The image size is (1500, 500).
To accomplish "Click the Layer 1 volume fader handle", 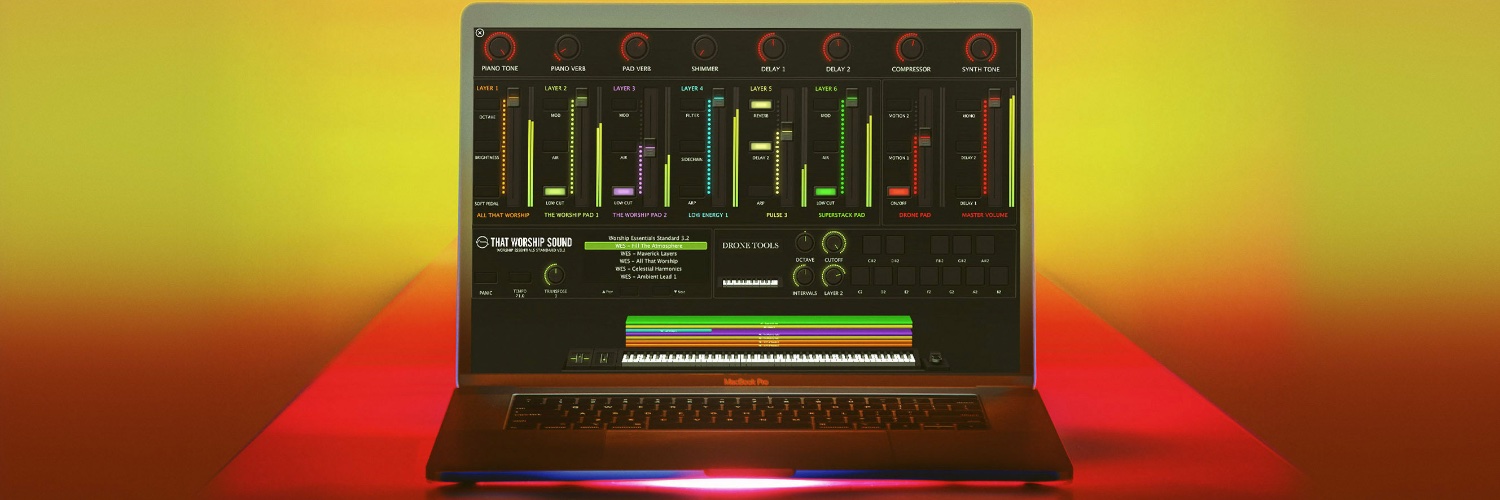I will pos(513,97).
